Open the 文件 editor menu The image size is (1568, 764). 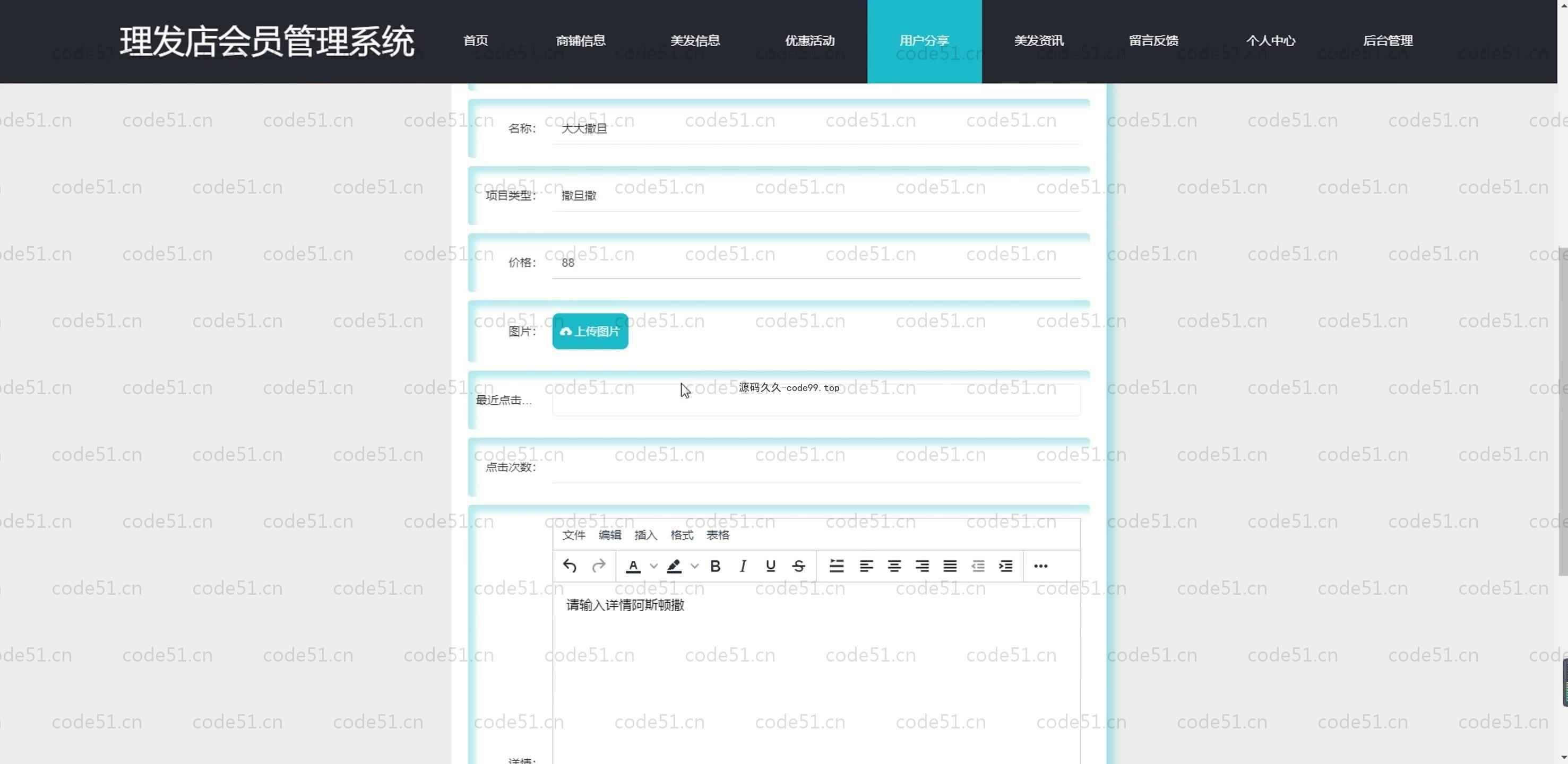pos(573,535)
